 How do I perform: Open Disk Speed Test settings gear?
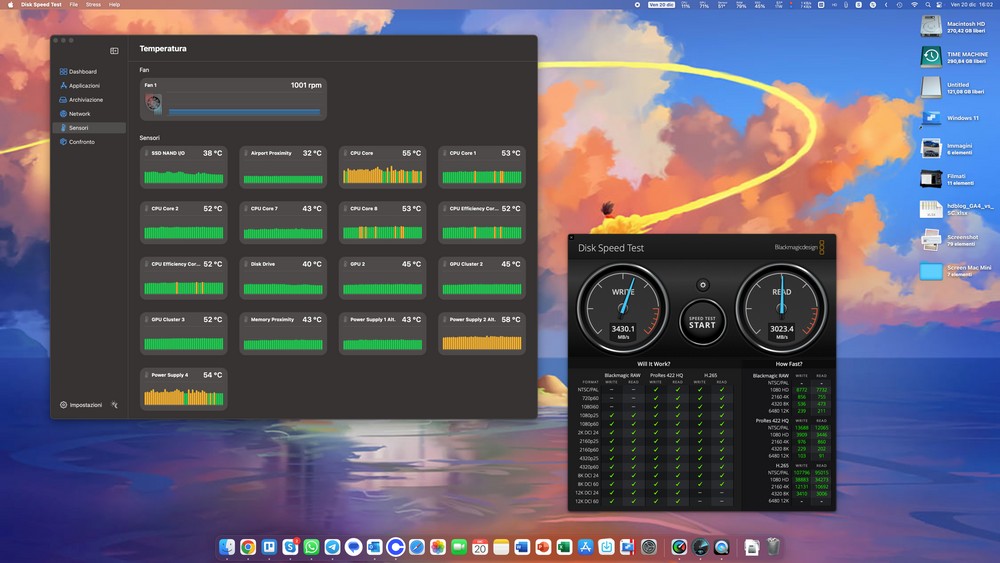(702, 285)
